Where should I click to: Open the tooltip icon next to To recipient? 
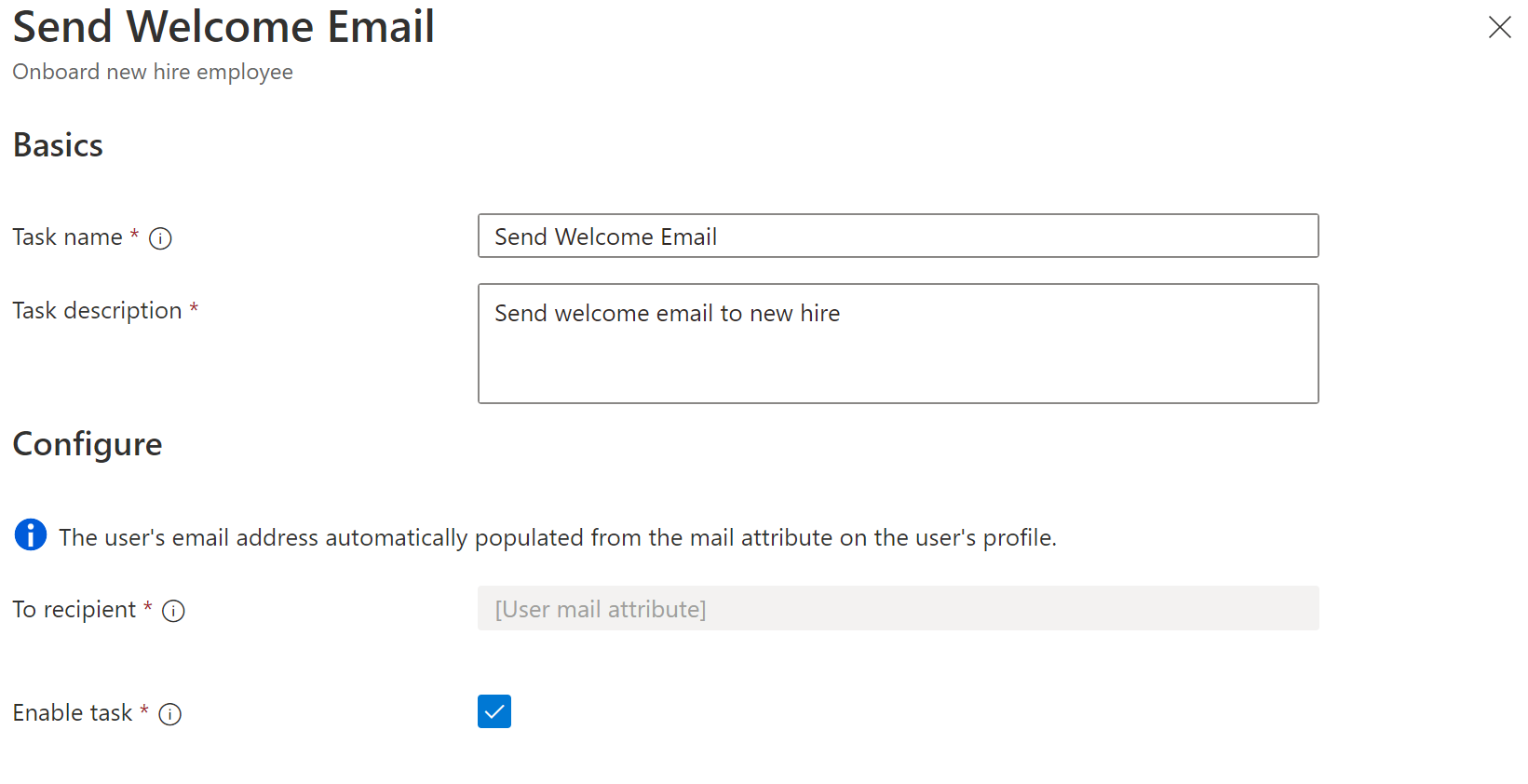point(173,612)
